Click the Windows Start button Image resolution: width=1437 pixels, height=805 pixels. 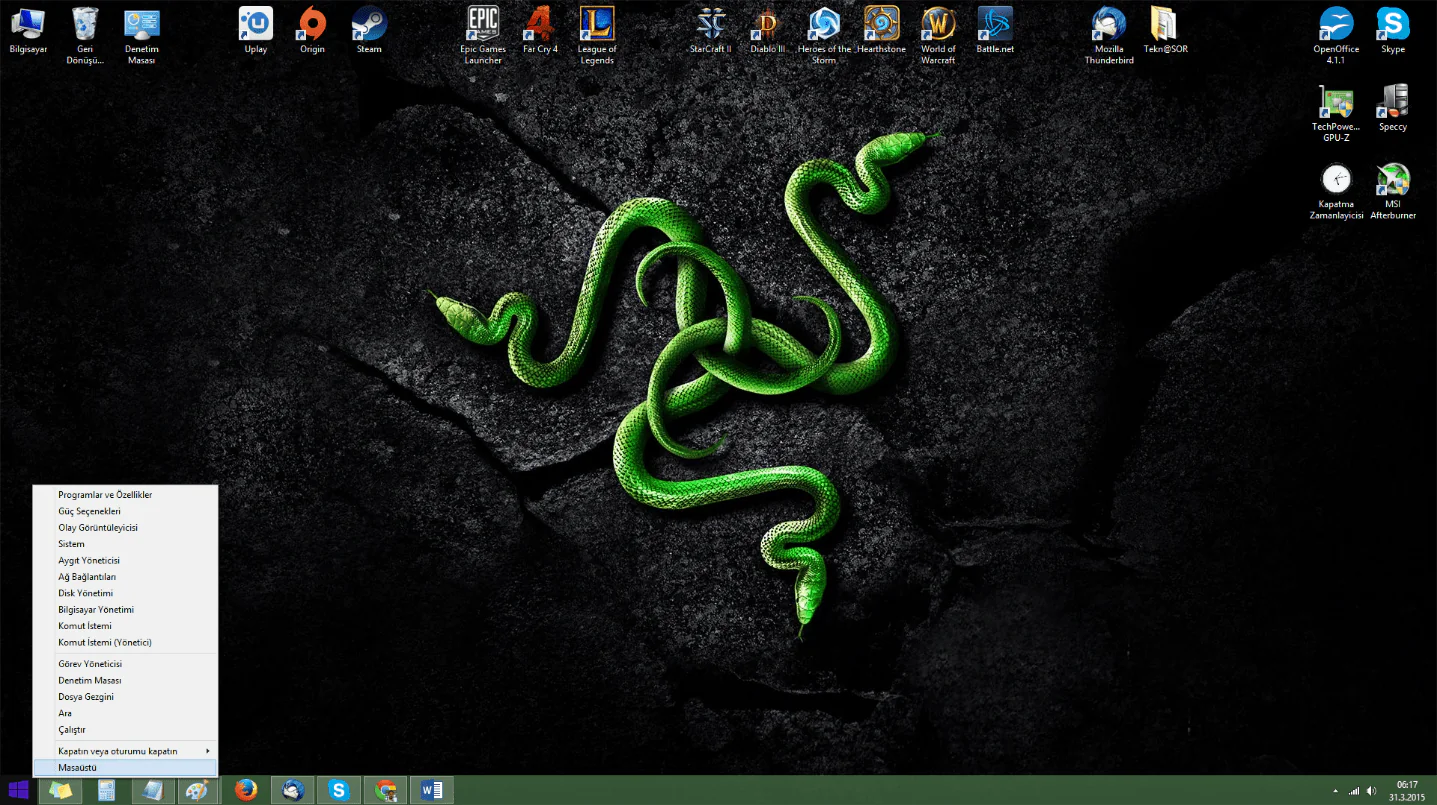(x=18, y=790)
